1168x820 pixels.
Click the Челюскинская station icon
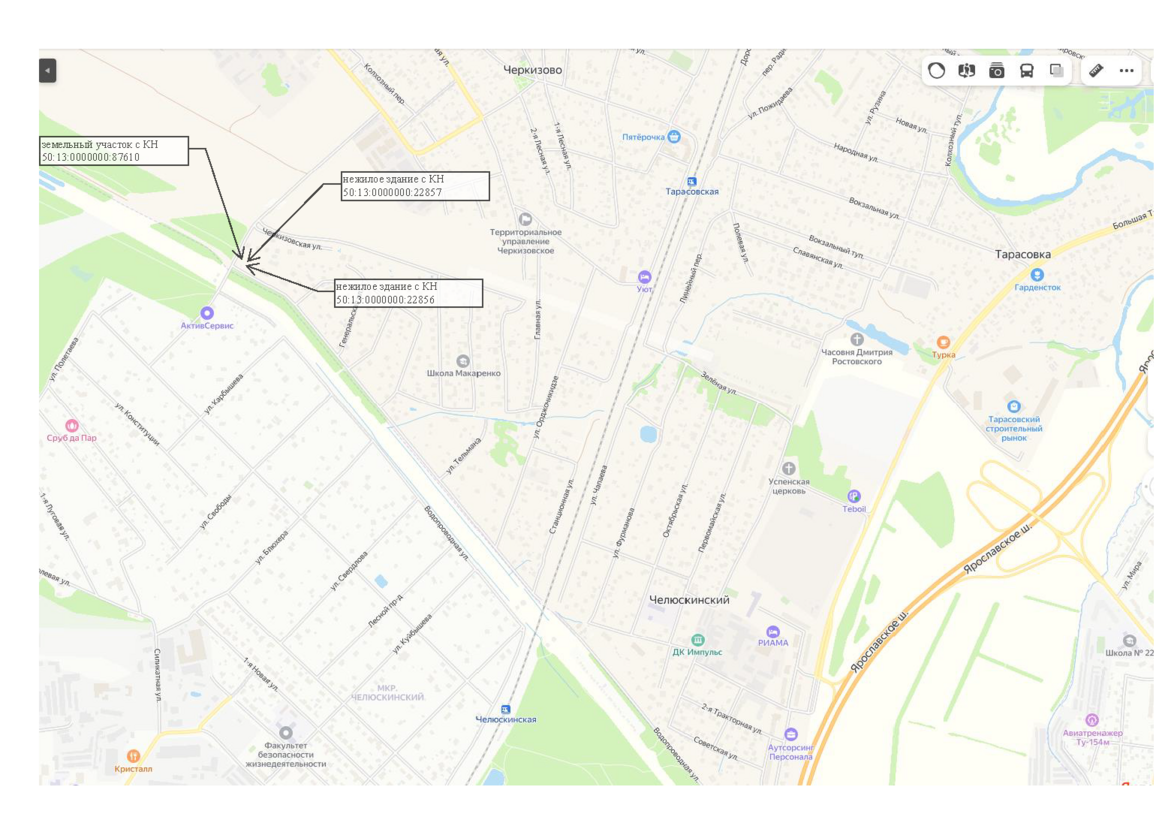point(505,709)
